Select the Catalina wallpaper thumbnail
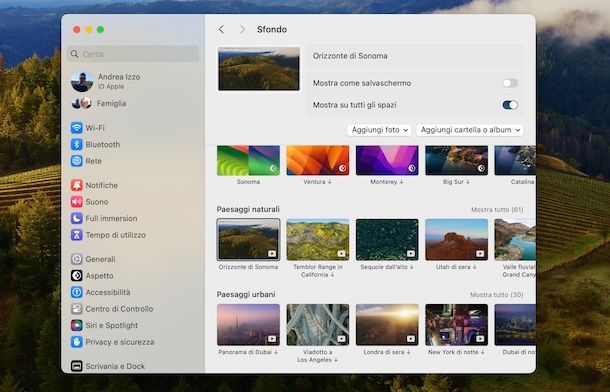This screenshot has width=610, height=392. tap(515, 160)
